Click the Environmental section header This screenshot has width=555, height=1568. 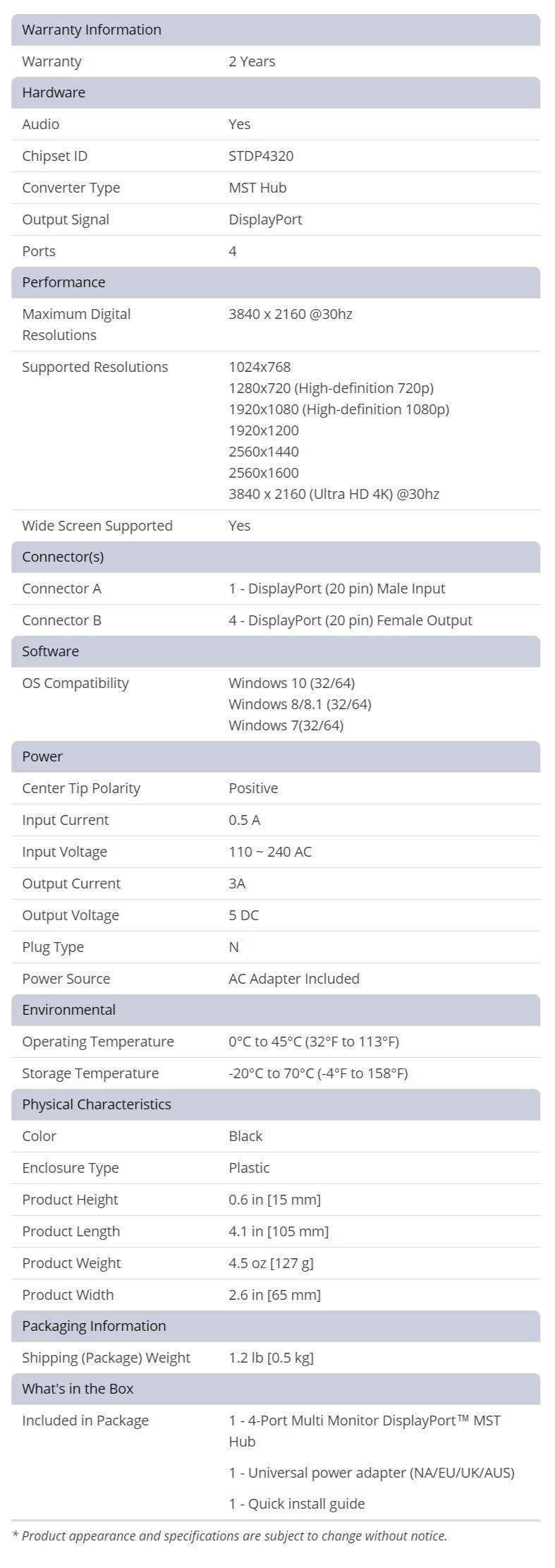coord(276,1010)
